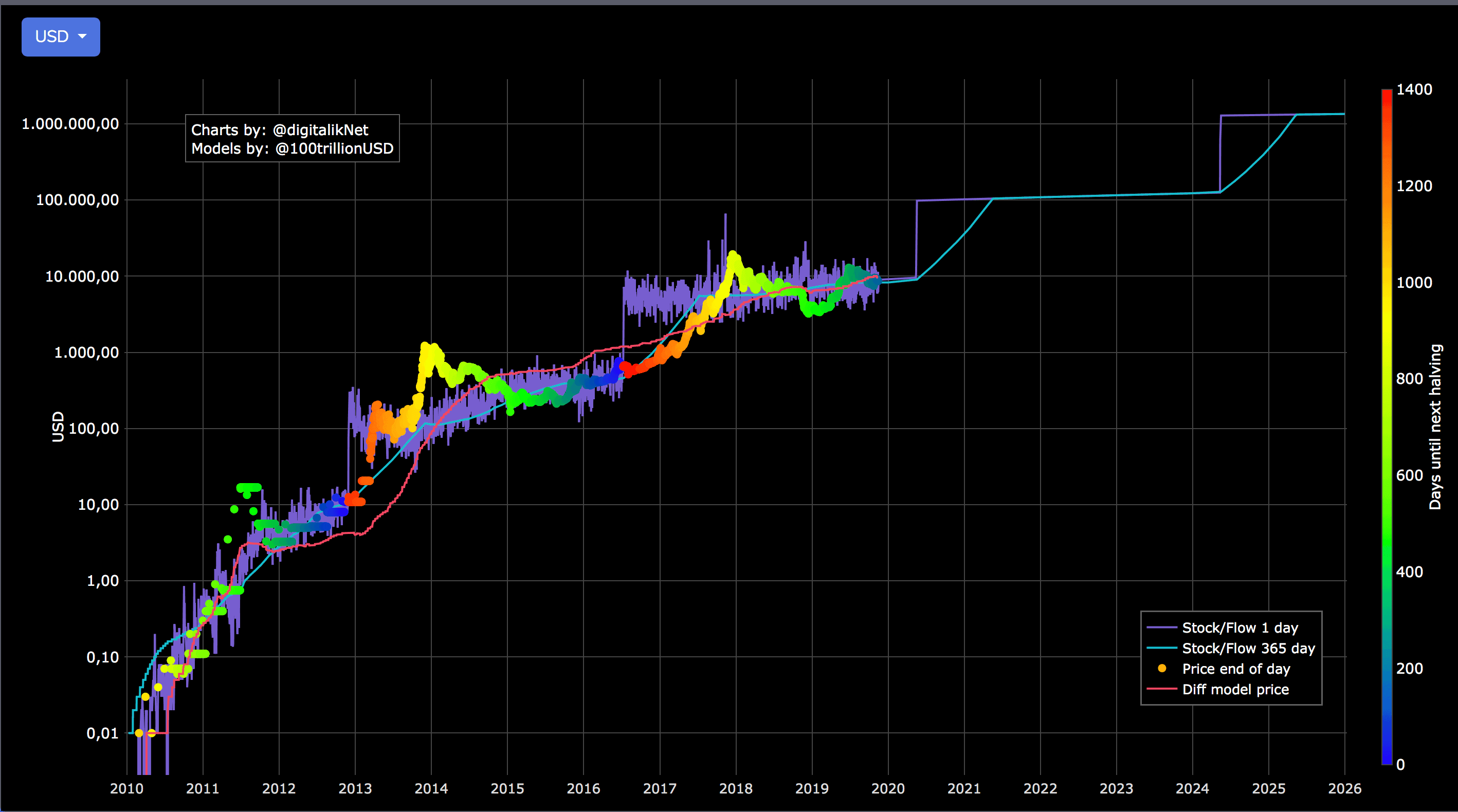Click the 0 colorbar tick label
The image size is (1458, 812).
click(1400, 765)
